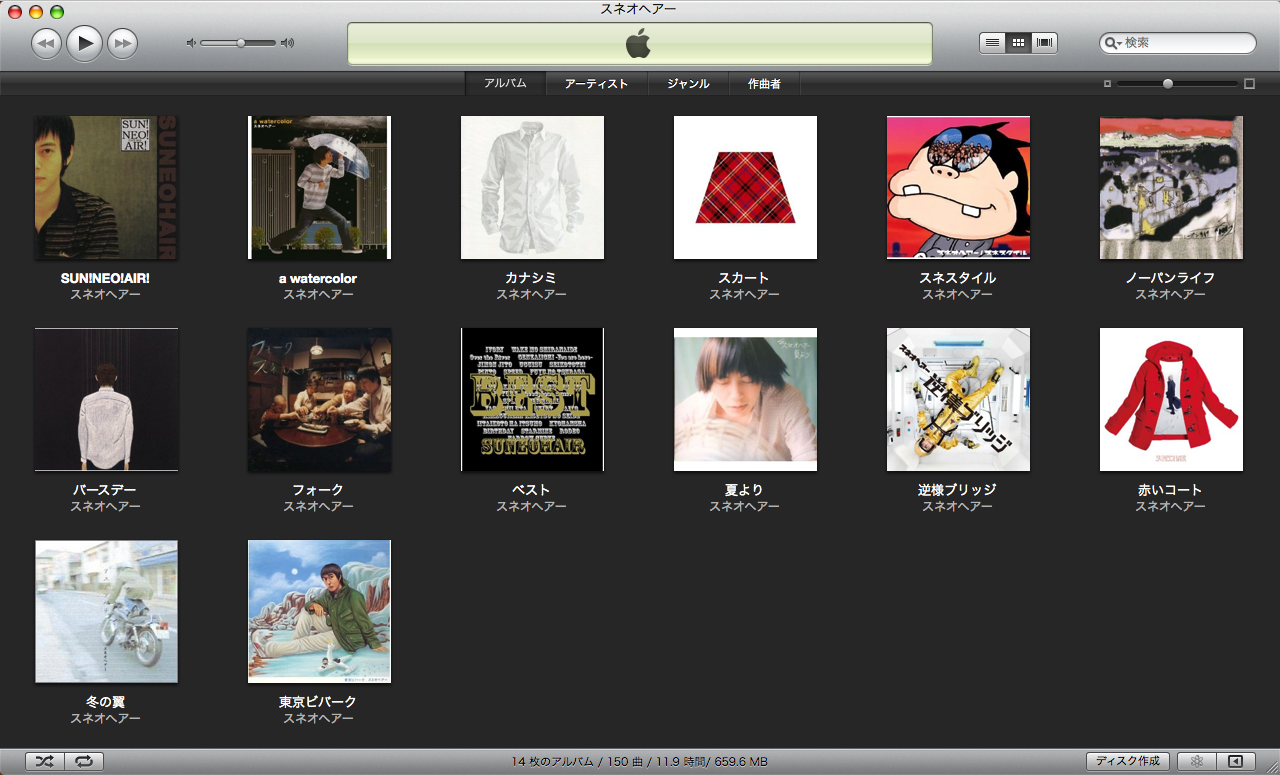Open the スネスタイル cartoon album cover
This screenshot has height=775, width=1280.
pyautogui.click(x=958, y=187)
